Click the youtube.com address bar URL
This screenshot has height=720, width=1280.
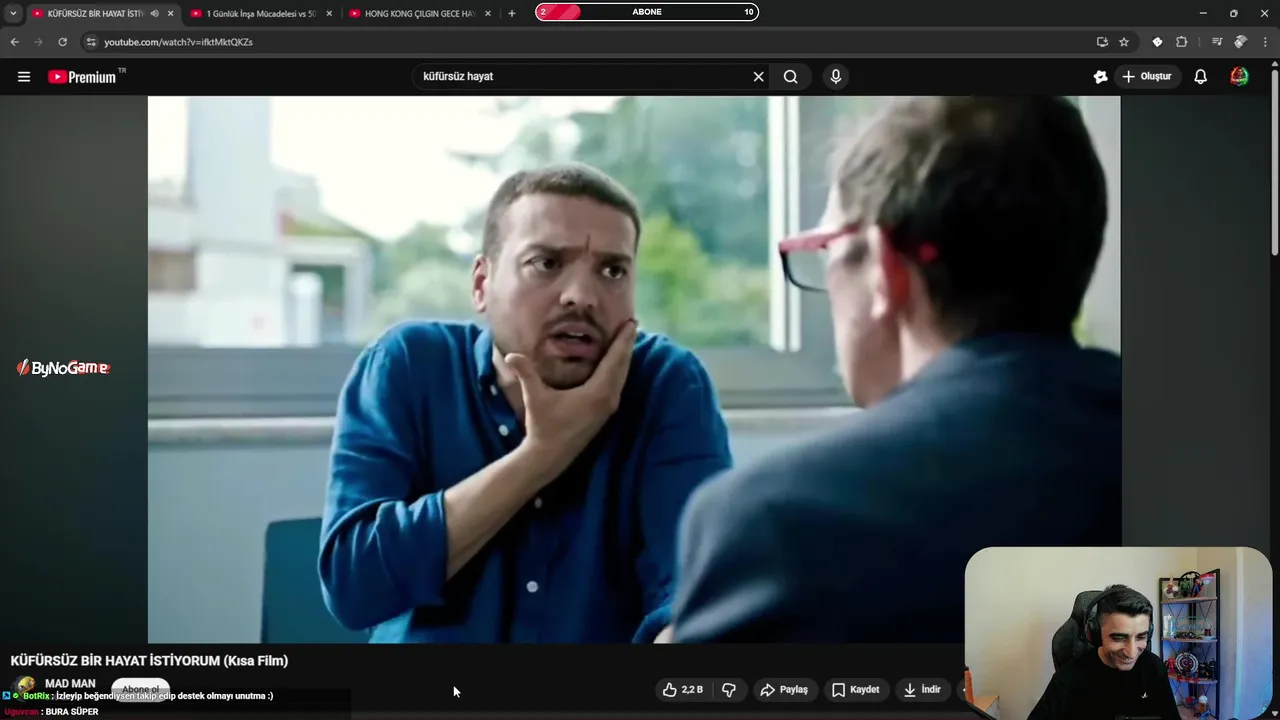pyautogui.click(x=178, y=42)
